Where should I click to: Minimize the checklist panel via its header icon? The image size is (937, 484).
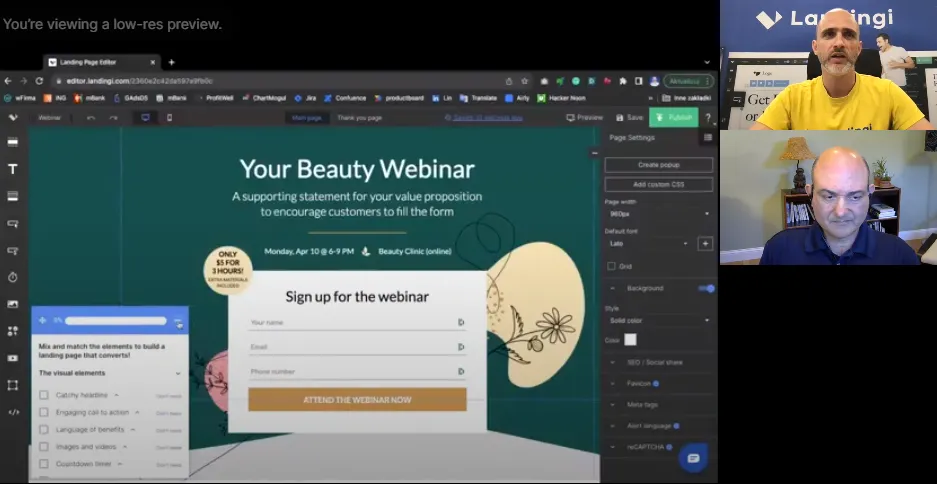[x=178, y=323]
